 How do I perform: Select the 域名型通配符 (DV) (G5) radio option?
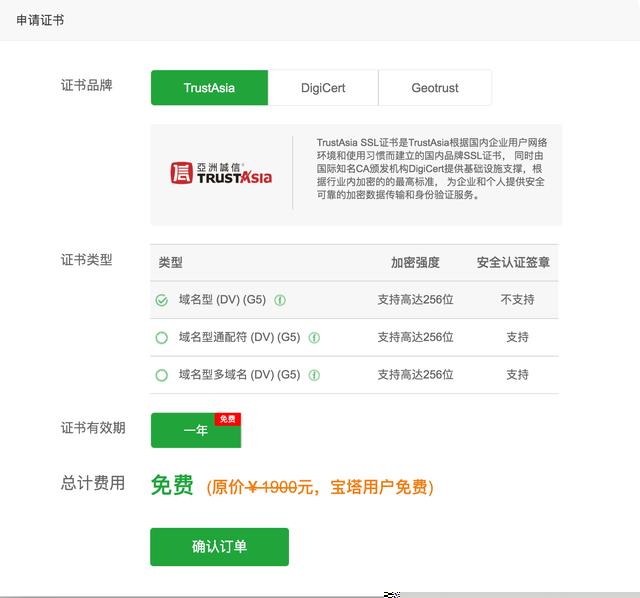click(162, 338)
